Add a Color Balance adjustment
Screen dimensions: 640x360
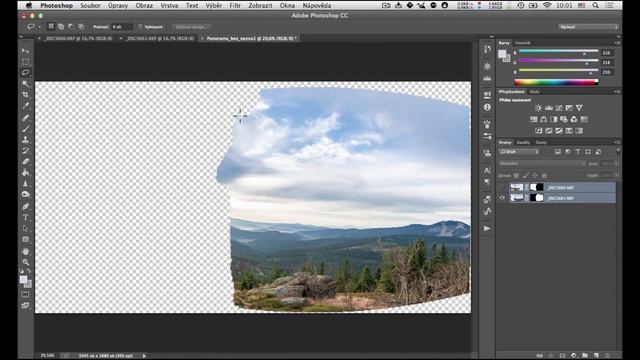(544, 120)
